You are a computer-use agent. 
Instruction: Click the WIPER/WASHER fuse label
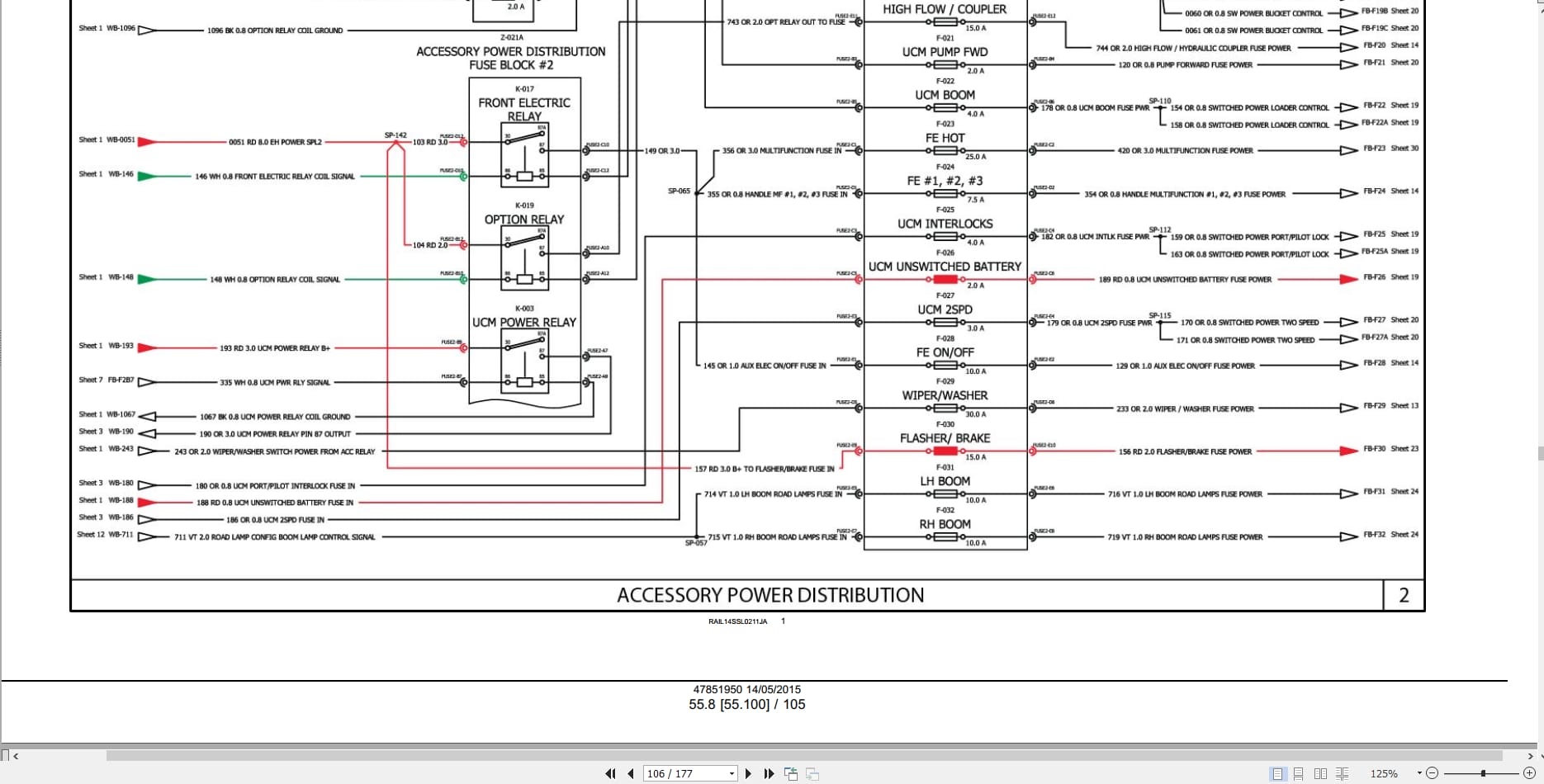pos(945,395)
